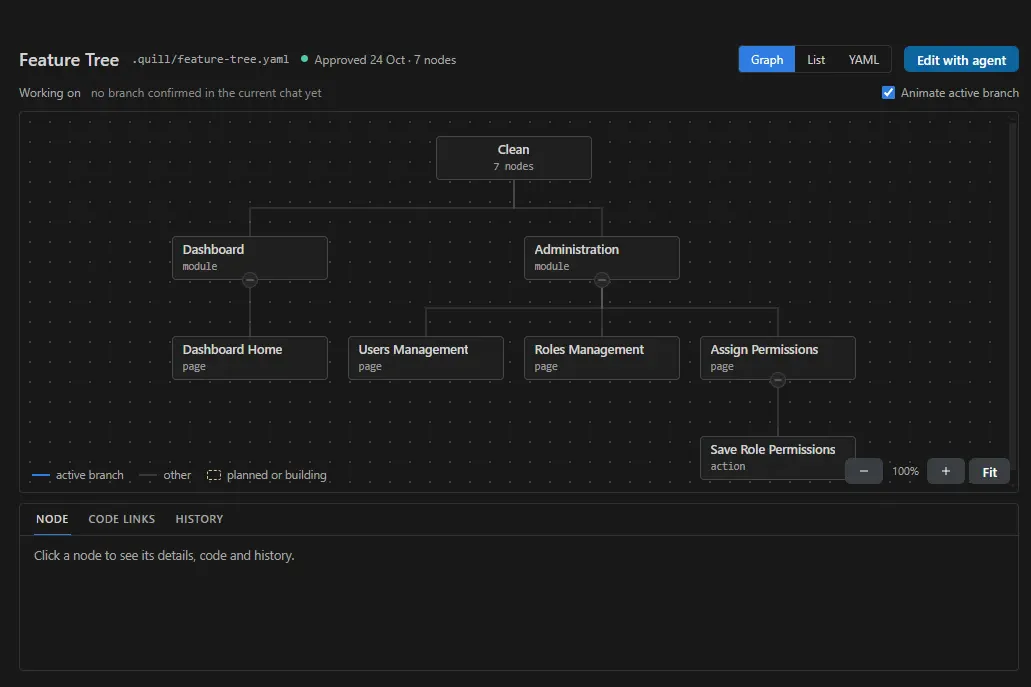This screenshot has height=687, width=1031.
Task: Open the CODE LINKS tab
Action: tap(122, 519)
